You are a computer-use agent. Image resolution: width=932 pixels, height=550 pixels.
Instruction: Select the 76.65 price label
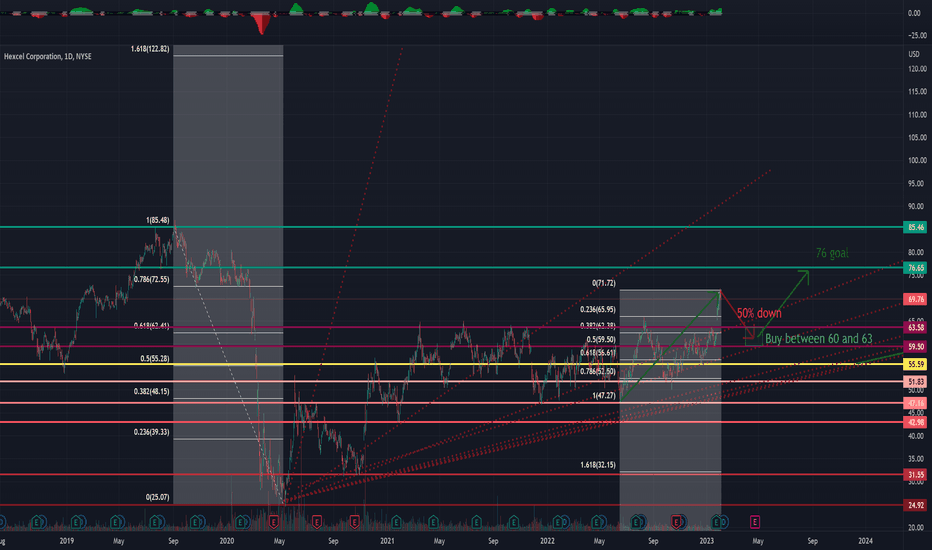915,268
